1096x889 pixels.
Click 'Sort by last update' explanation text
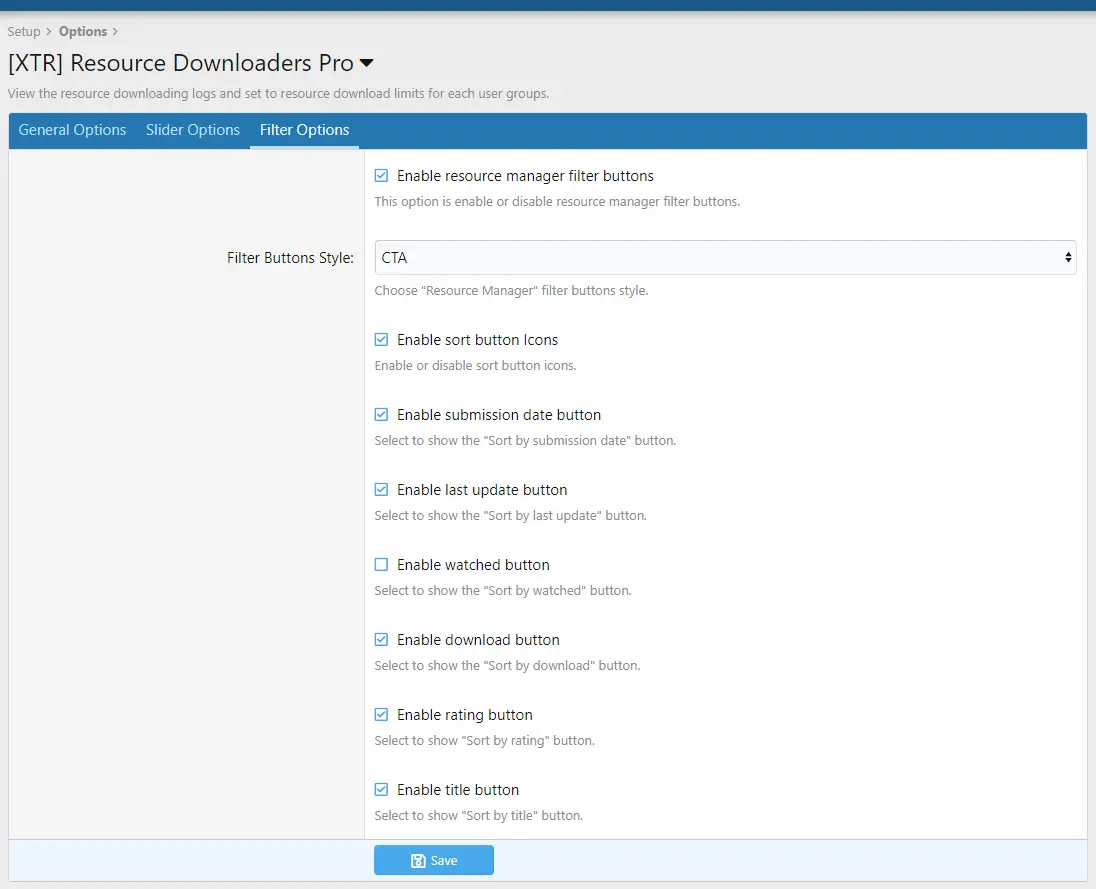click(x=510, y=516)
